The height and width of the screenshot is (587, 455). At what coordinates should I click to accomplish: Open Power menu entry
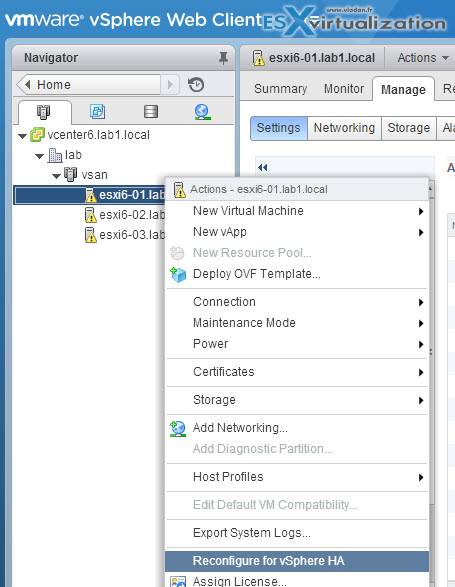point(297,344)
